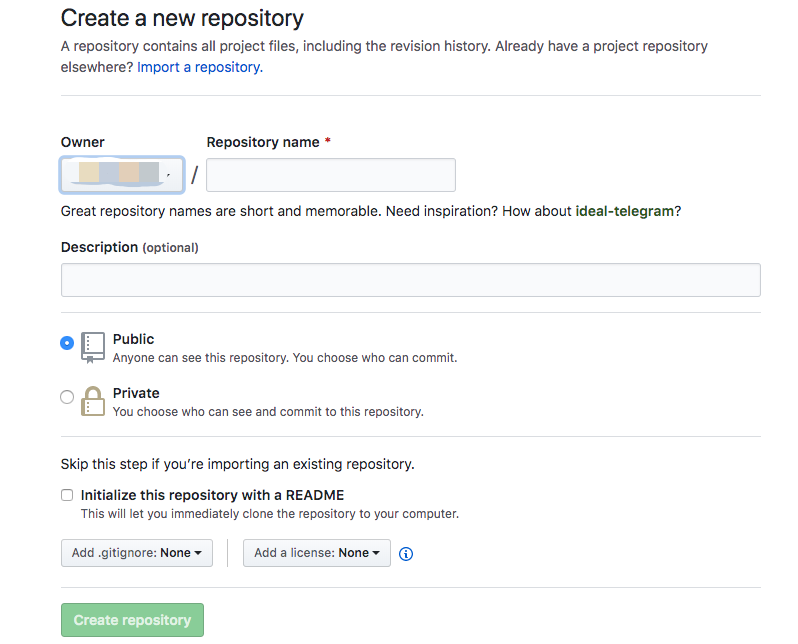Click the info icon beside license dropdown
This screenshot has width=798, height=644.
point(406,554)
